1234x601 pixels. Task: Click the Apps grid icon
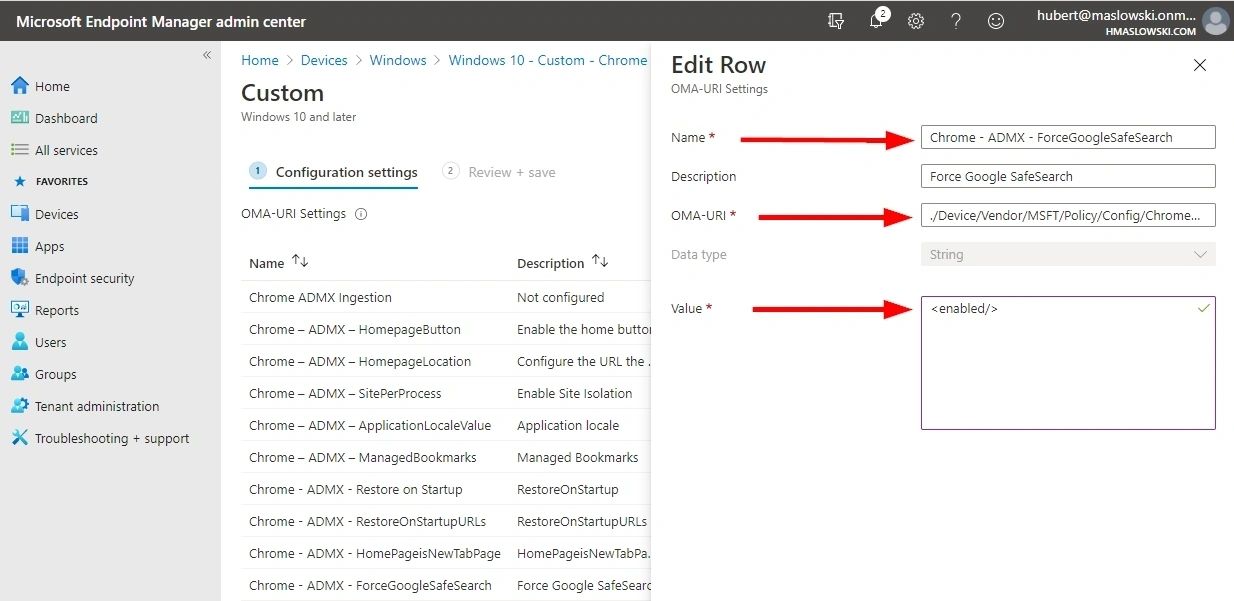[19, 246]
